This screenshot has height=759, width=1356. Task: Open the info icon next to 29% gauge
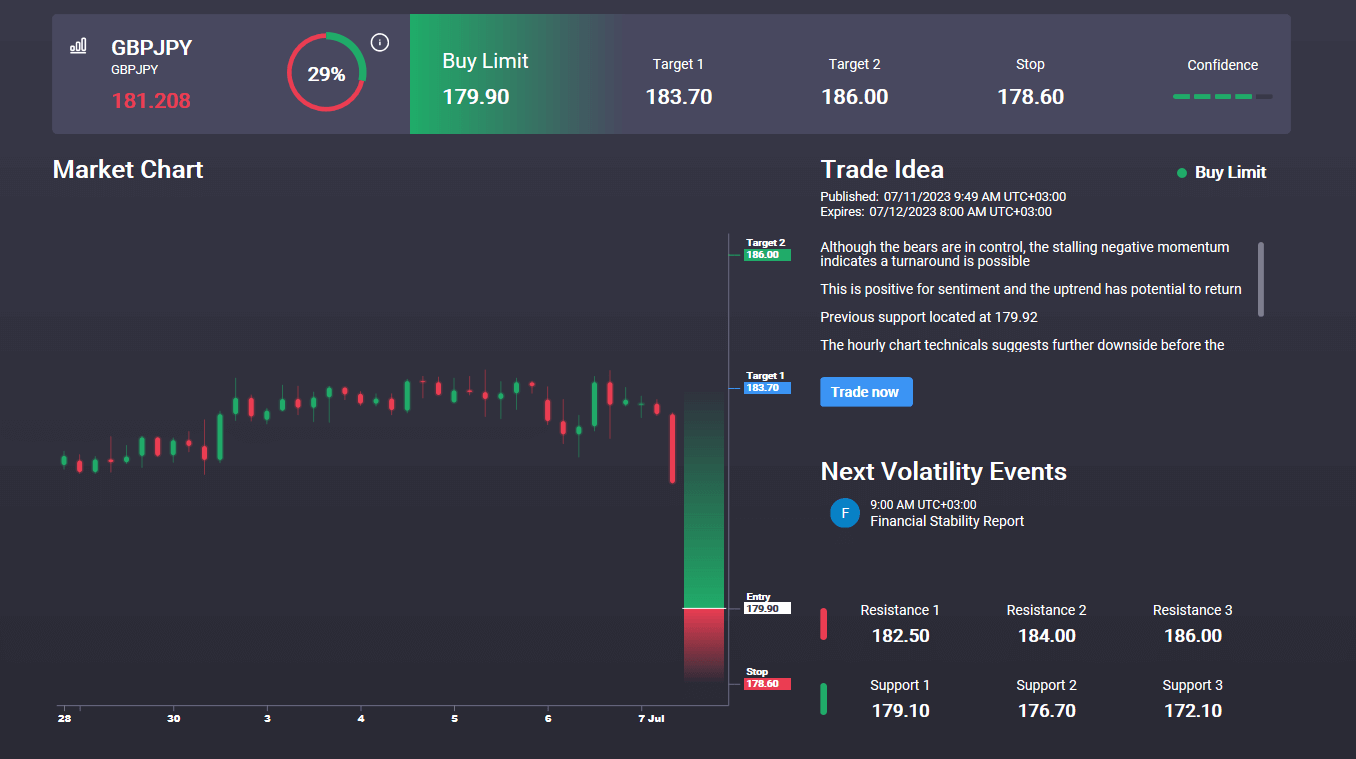(379, 42)
